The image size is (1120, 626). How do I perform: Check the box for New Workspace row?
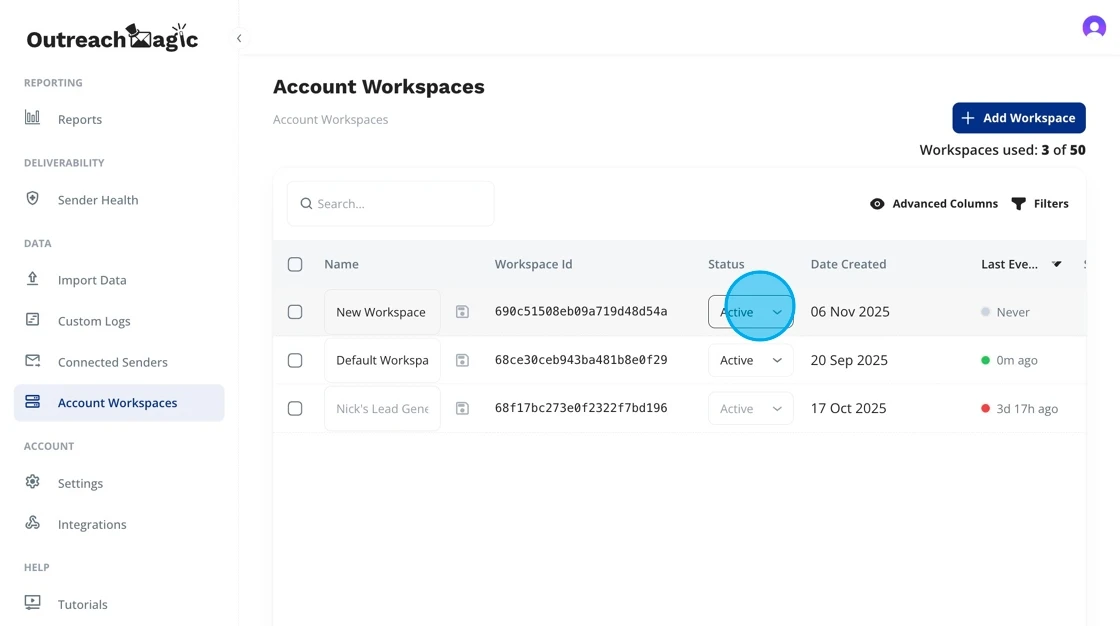(295, 312)
